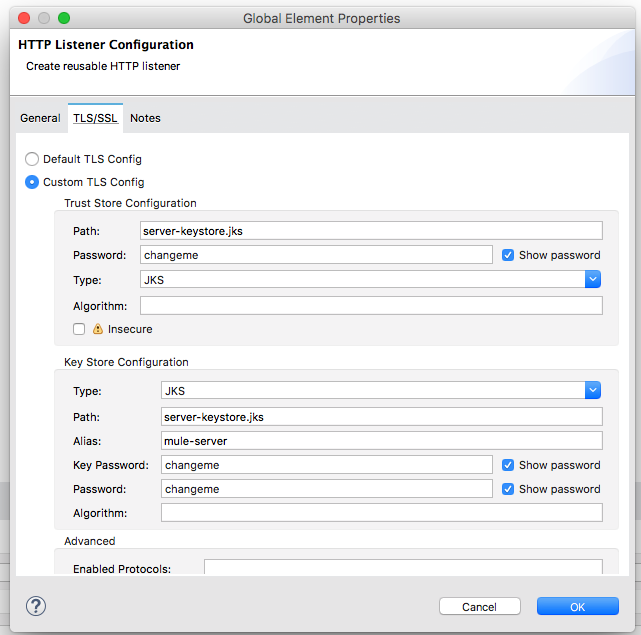Click the Trust Store Path field
Viewport: 641px width, 635px height.
click(x=371, y=230)
